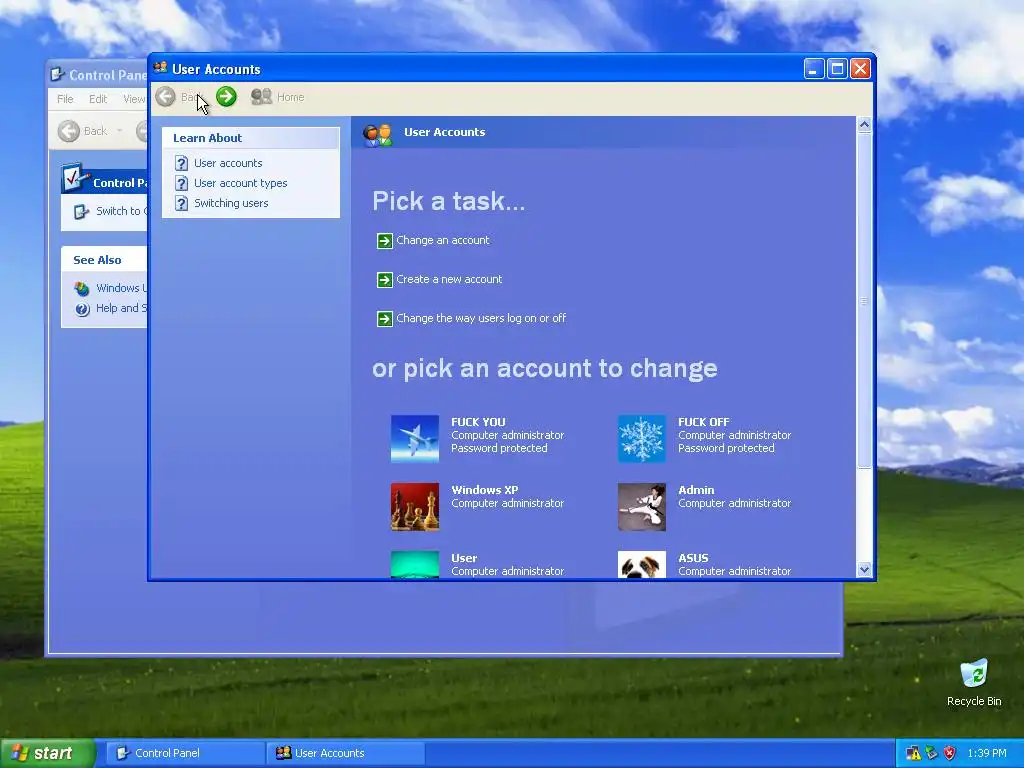Click Control Panel checkmark icon in sidebar
The image size is (1024, 768).
pyautogui.click(x=74, y=177)
